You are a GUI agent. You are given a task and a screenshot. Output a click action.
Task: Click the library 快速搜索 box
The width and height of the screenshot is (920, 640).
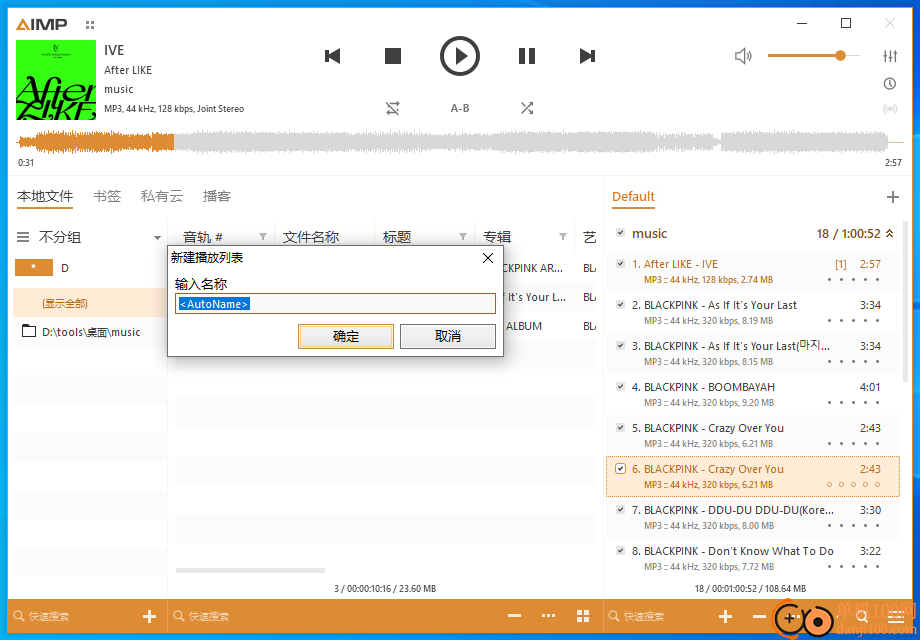(334, 617)
